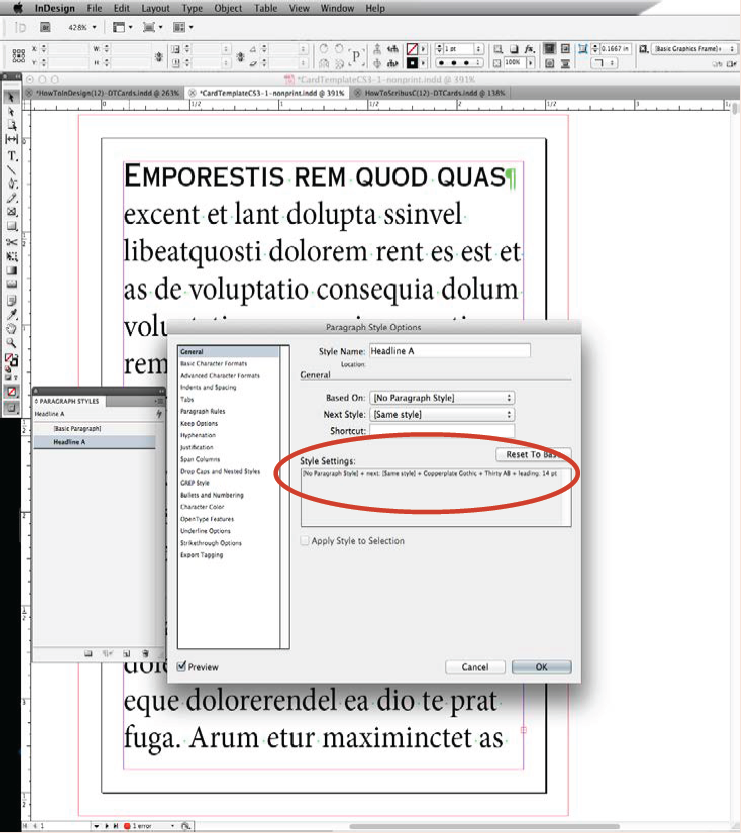Image resolution: width=741 pixels, height=833 pixels.
Task: Click the Cancel button
Action: (475, 667)
